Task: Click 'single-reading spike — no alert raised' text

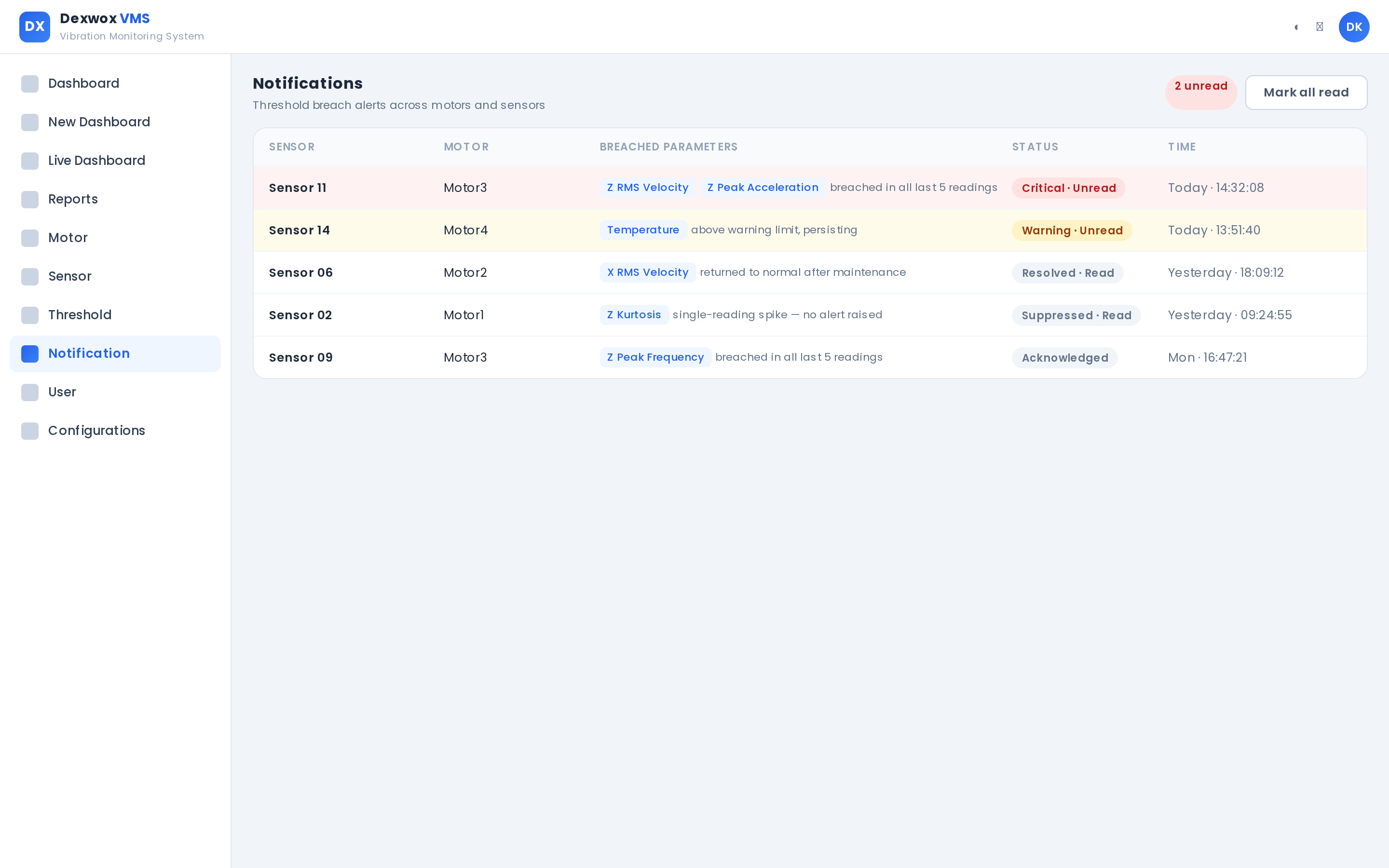Action: pos(777,315)
